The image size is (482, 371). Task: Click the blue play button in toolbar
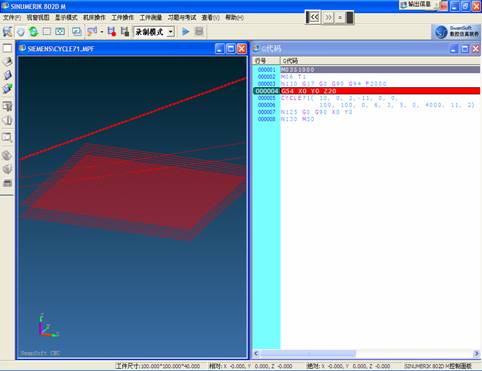pyautogui.click(x=186, y=32)
